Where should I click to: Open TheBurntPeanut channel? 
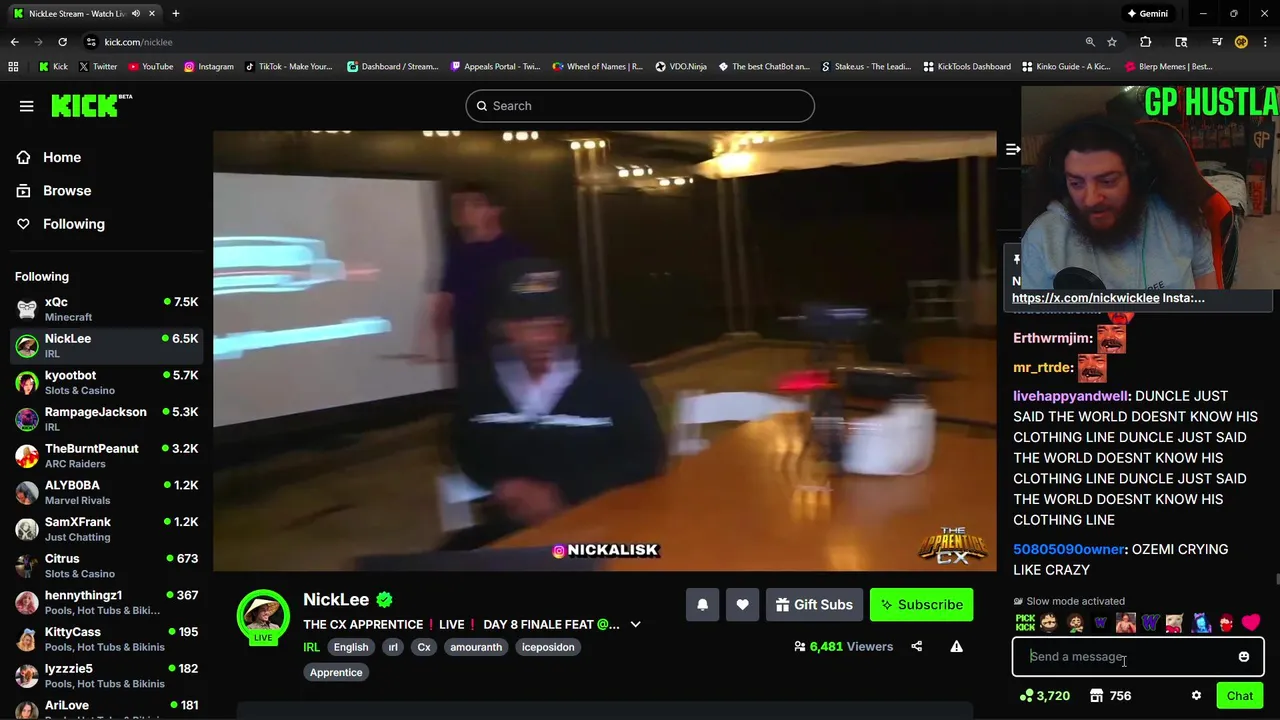point(106,456)
